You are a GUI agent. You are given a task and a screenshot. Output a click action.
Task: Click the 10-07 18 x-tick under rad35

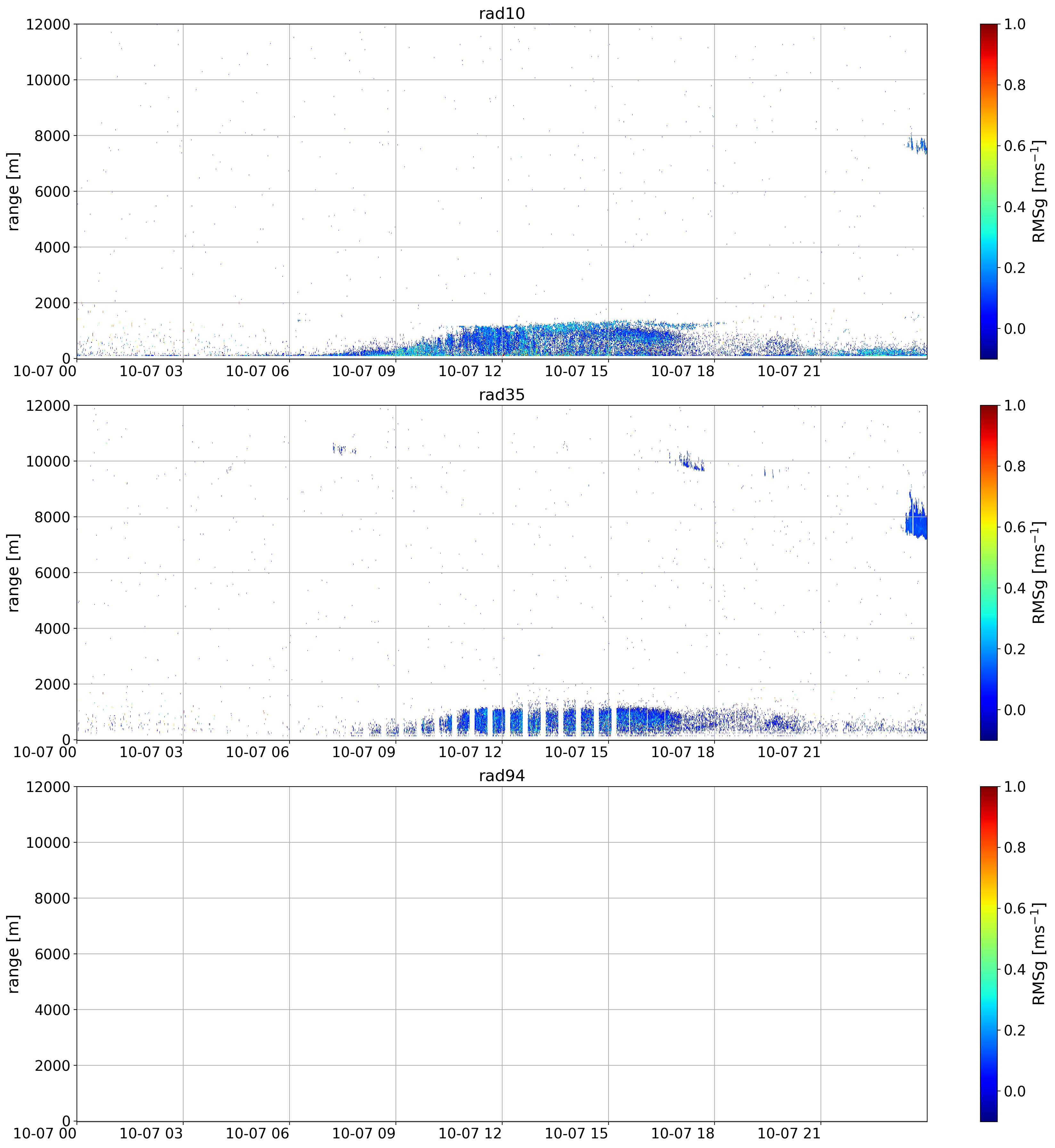coord(683,752)
